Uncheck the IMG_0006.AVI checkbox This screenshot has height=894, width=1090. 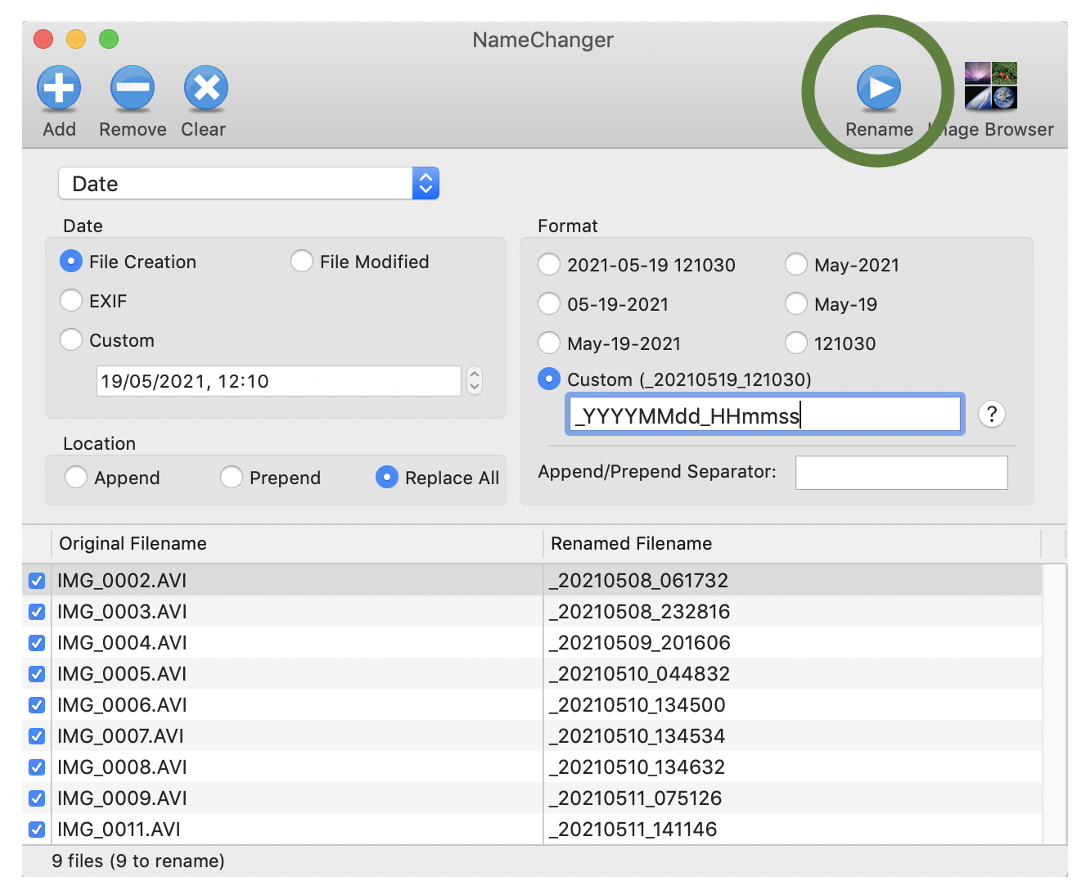pyautogui.click(x=37, y=705)
